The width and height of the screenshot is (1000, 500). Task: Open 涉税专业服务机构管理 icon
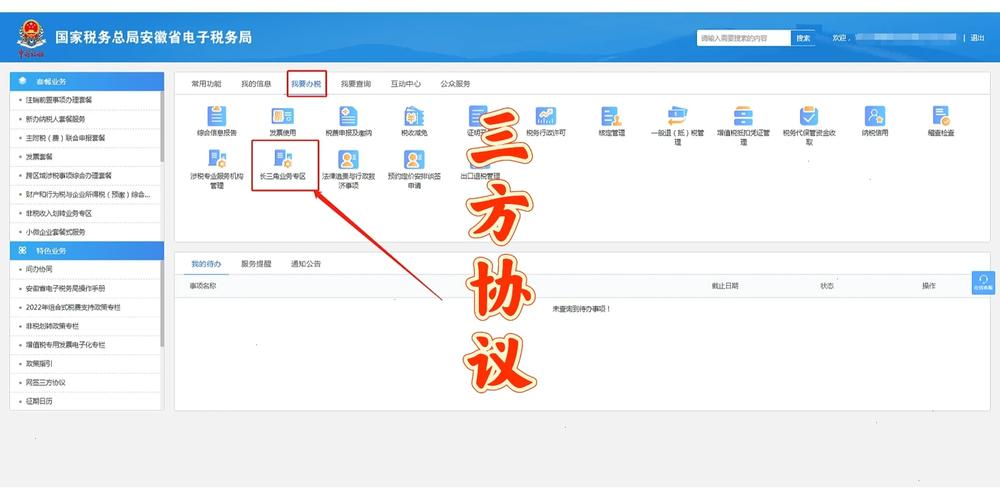click(x=217, y=159)
